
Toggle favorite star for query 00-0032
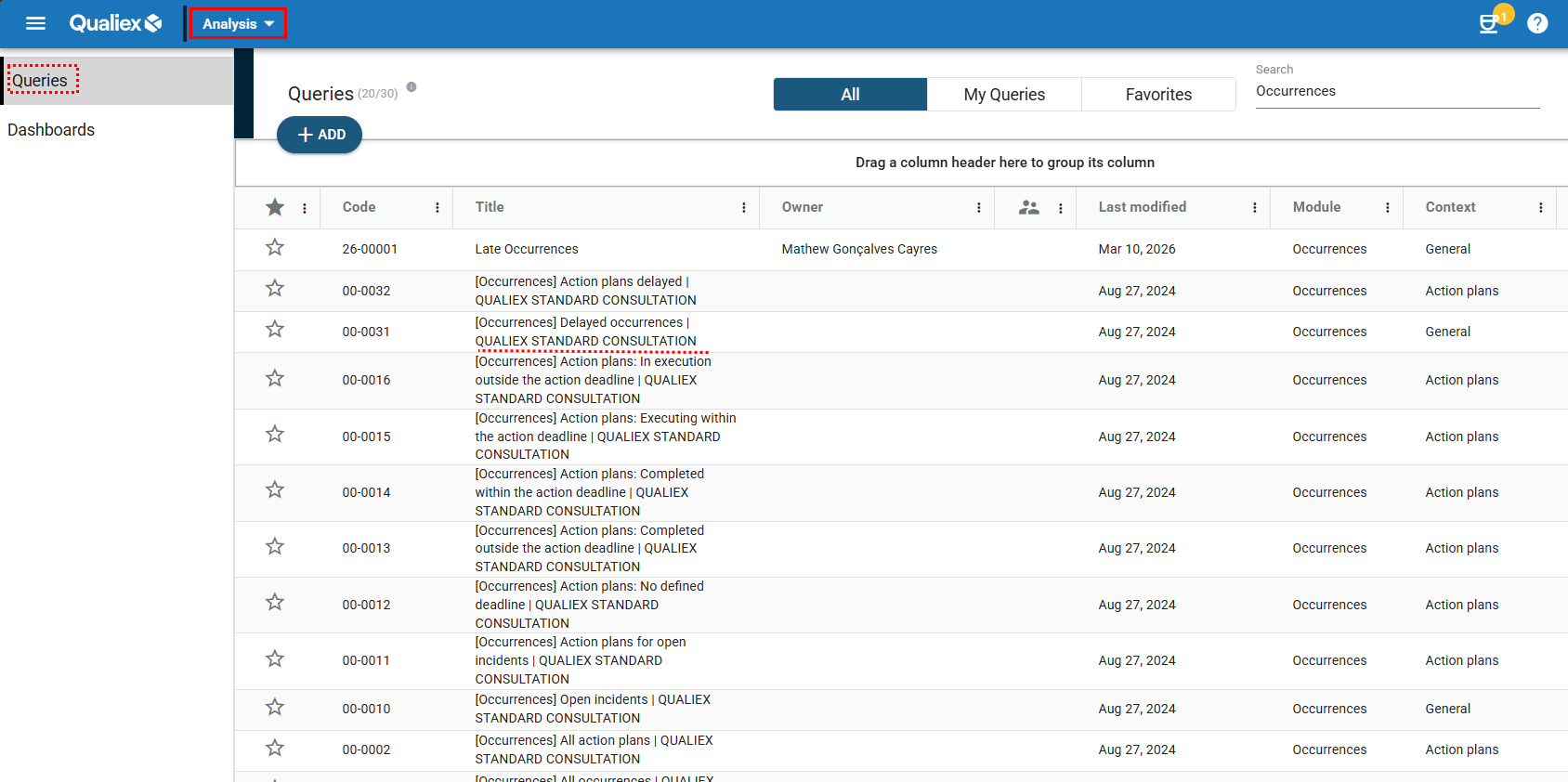275,289
